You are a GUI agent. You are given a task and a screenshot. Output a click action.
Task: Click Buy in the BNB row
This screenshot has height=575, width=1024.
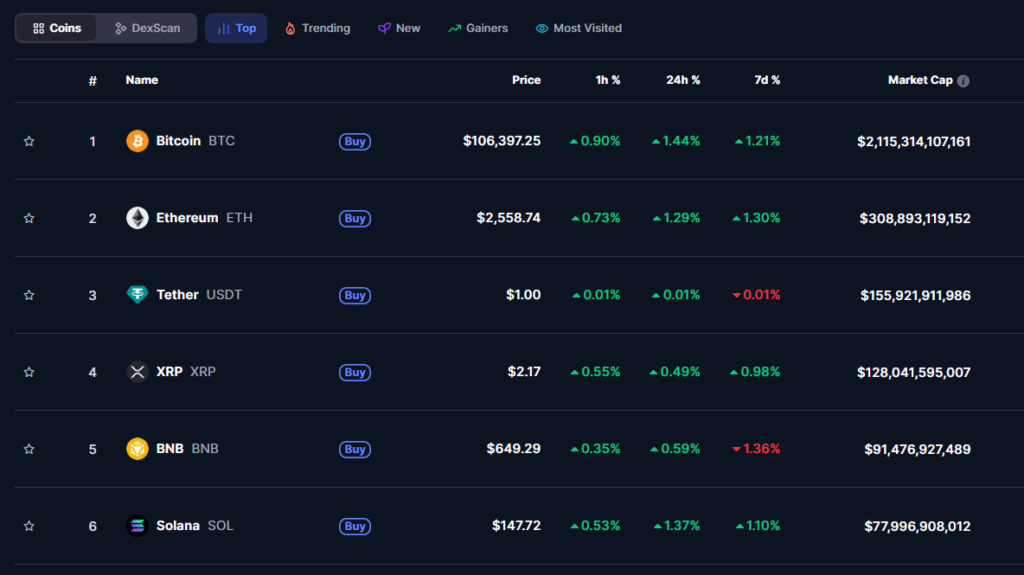(x=355, y=450)
